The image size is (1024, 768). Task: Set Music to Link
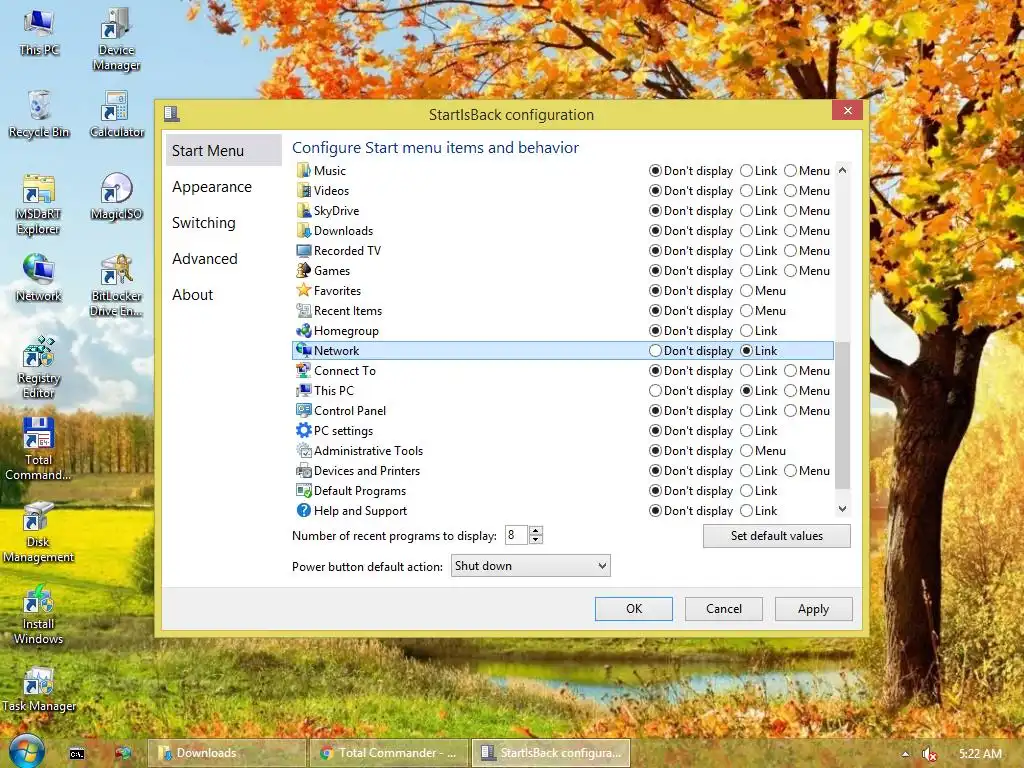tap(746, 170)
